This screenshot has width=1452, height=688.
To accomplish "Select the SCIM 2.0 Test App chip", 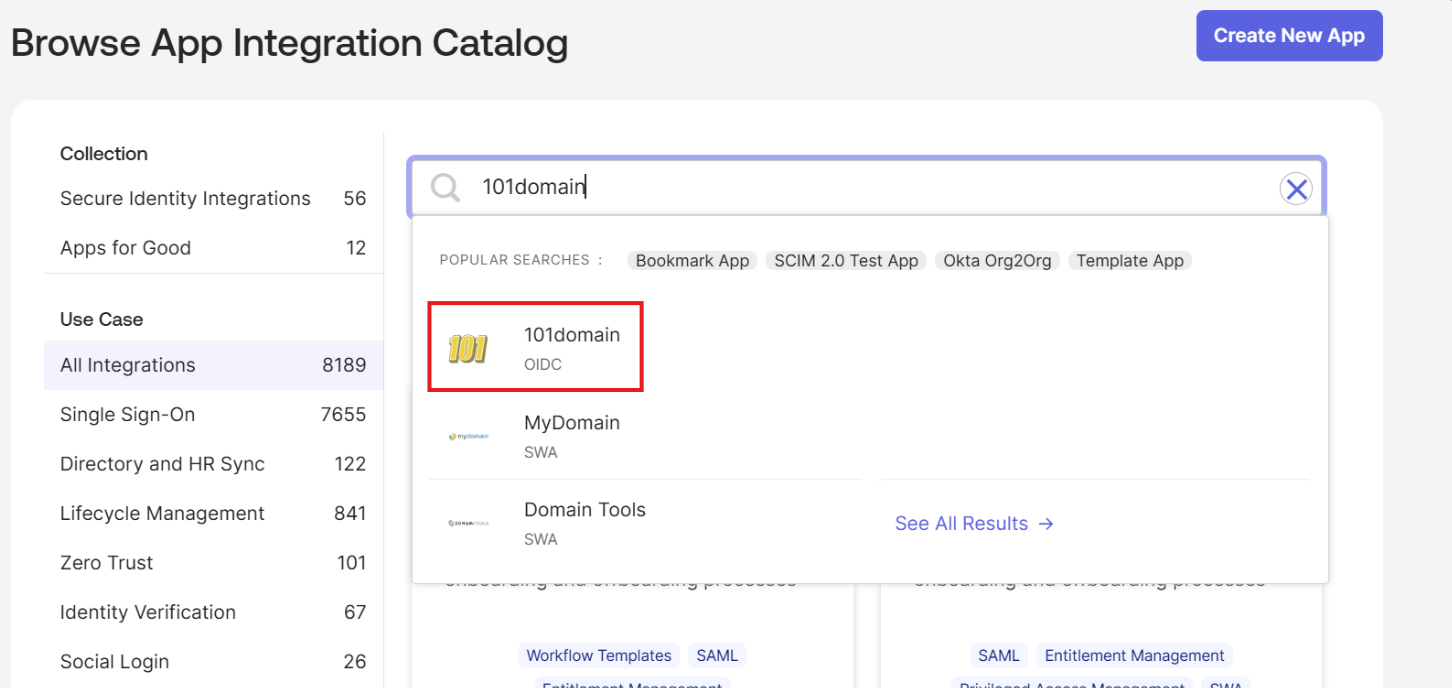I will point(846,260).
